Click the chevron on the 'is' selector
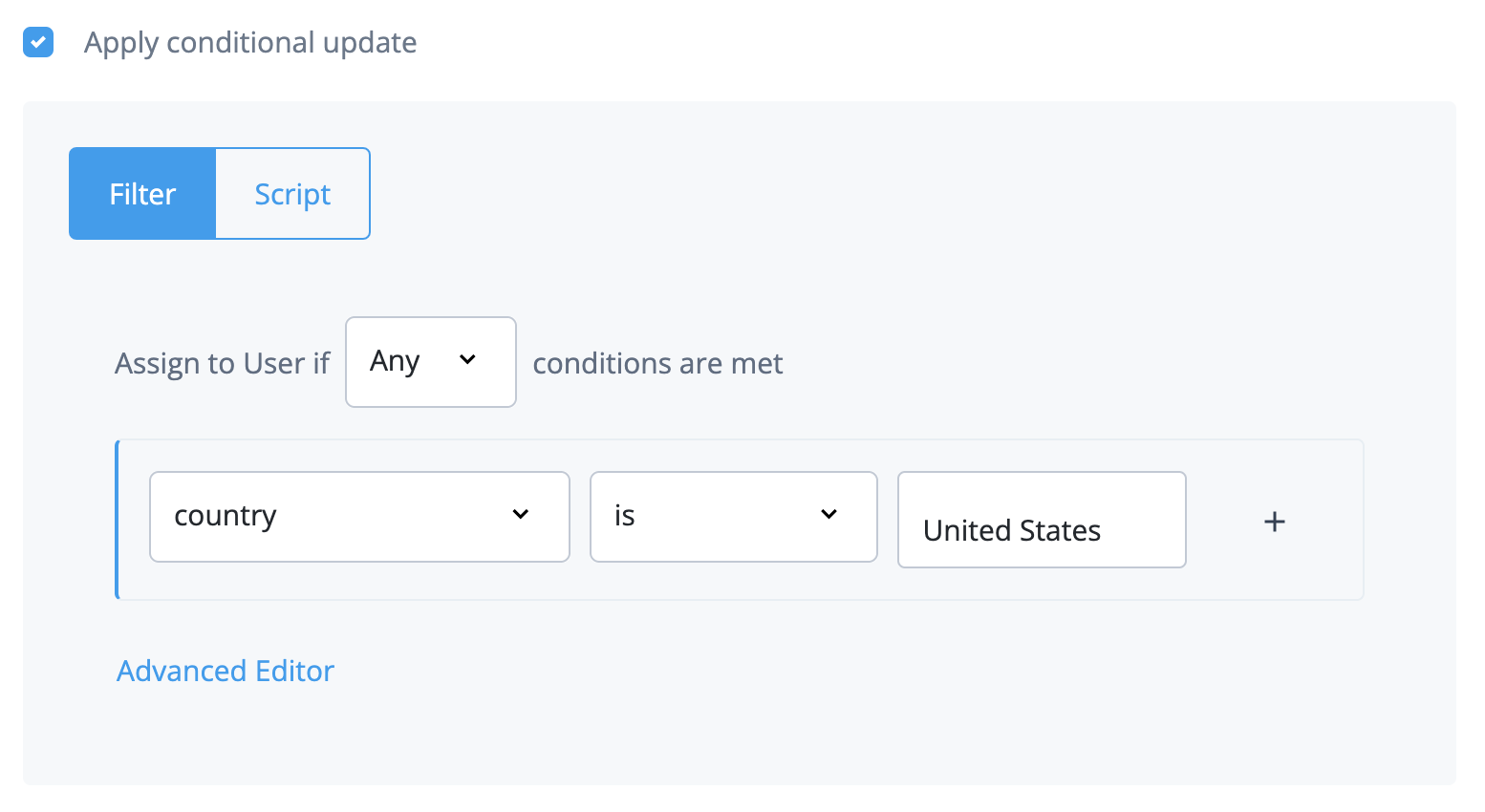The width and height of the screenshot is (1485, 812). click(x=829, y=515)
